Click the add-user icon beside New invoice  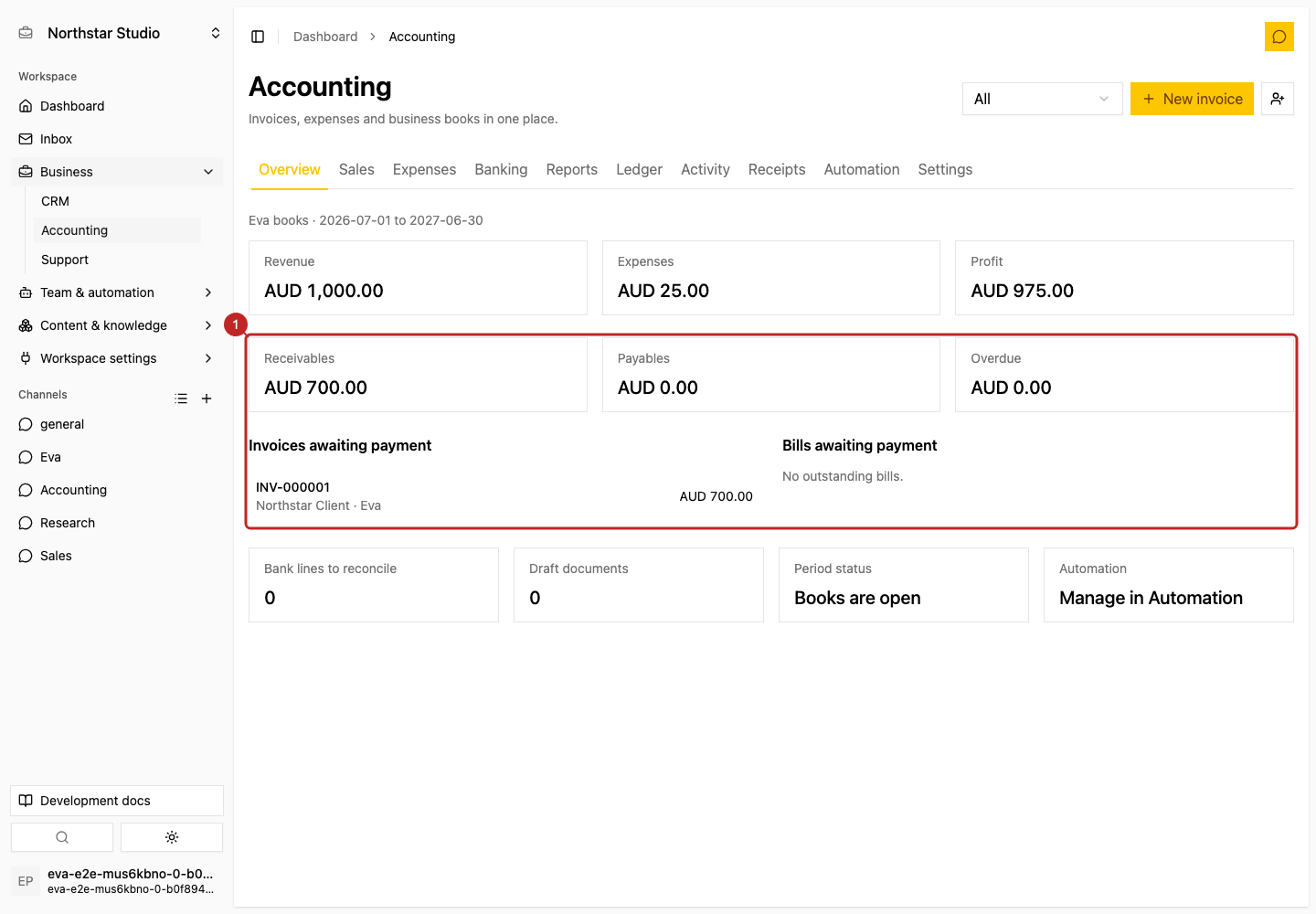tap(1278, 99)
